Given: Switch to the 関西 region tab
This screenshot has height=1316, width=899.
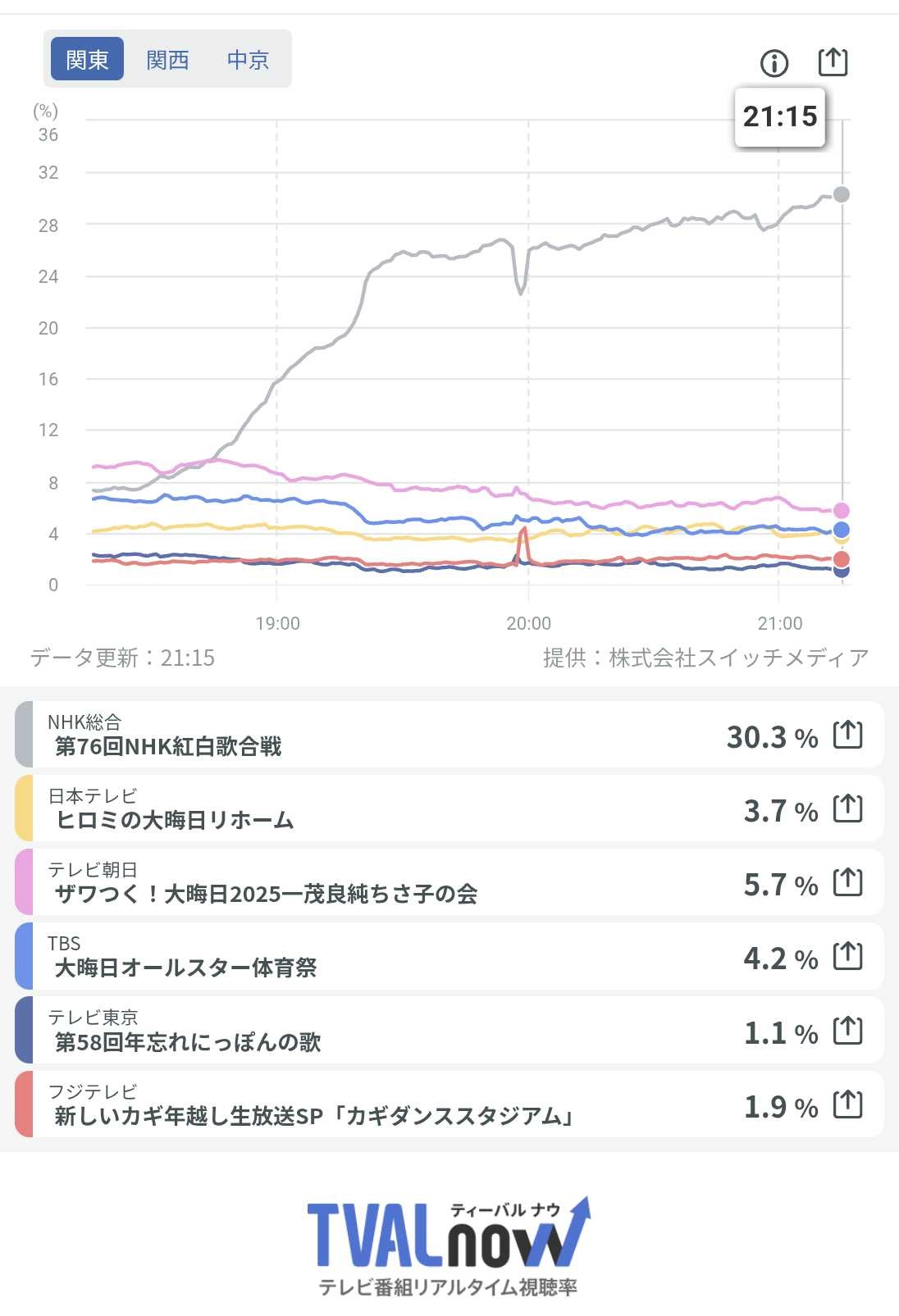Looking at the screenshot, I should click(167, 59).
